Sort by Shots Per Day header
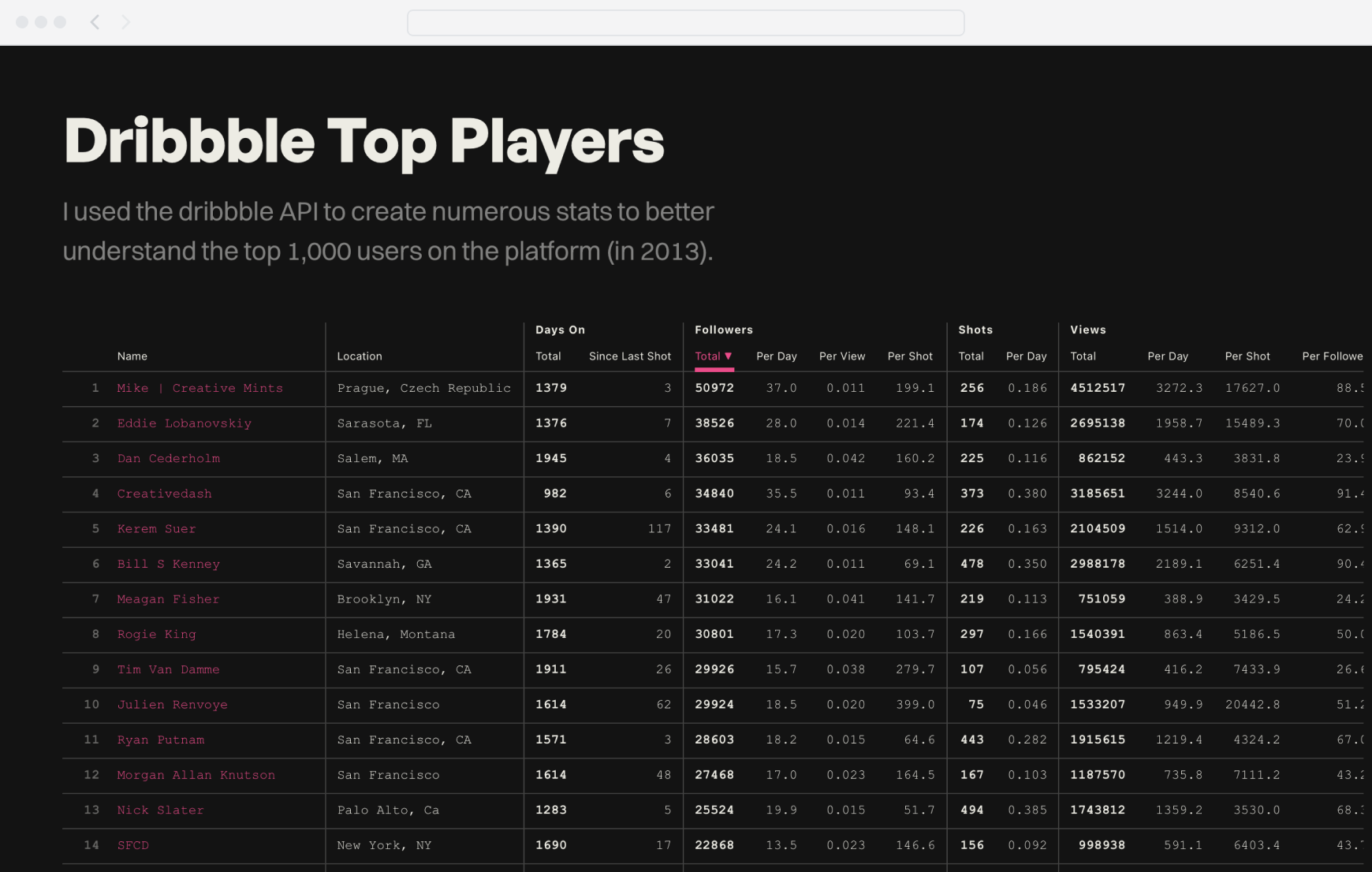1372x872 pixels. 1027,356
